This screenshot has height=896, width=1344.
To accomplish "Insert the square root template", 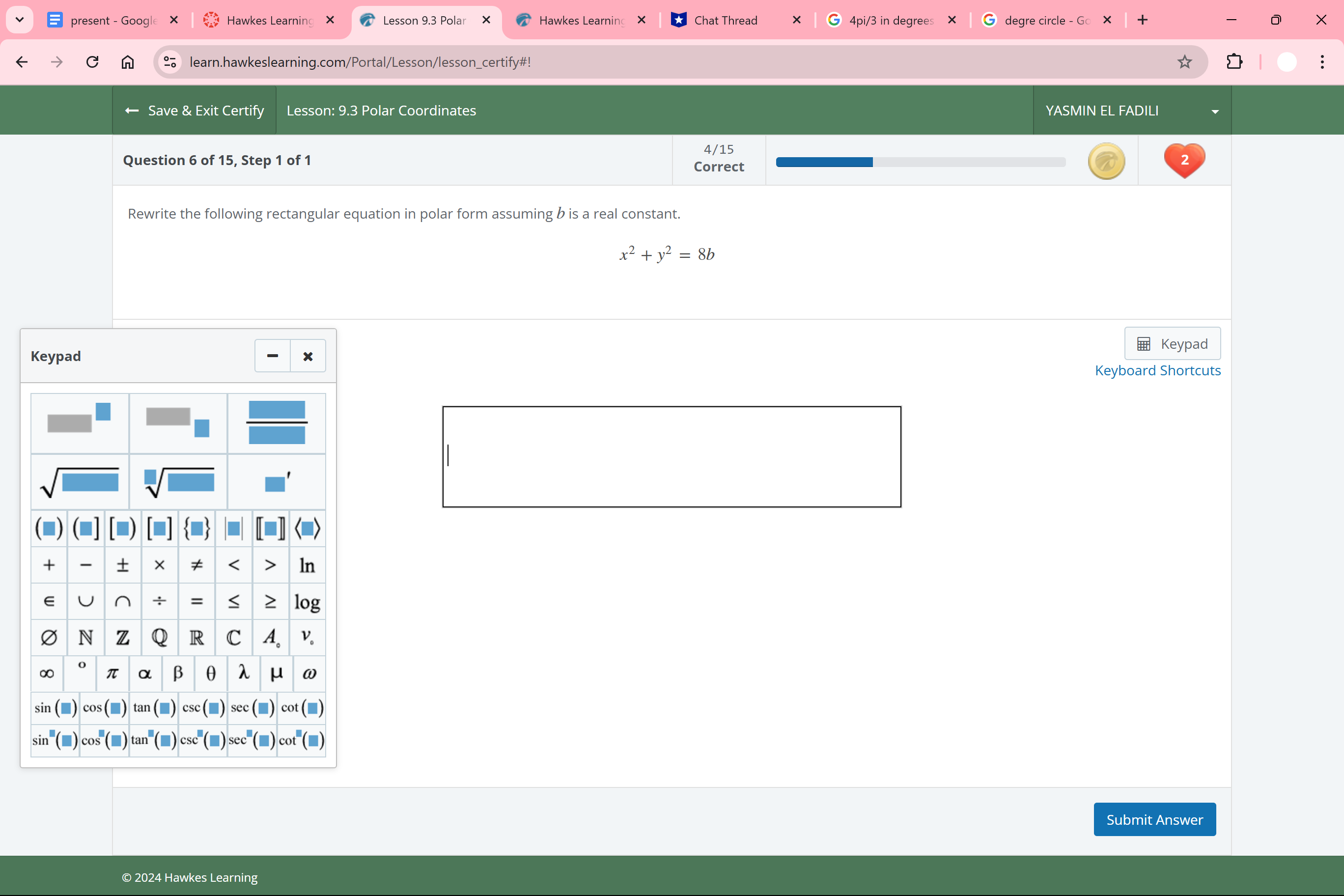I will pyautogui.click(x=80, y=482).
